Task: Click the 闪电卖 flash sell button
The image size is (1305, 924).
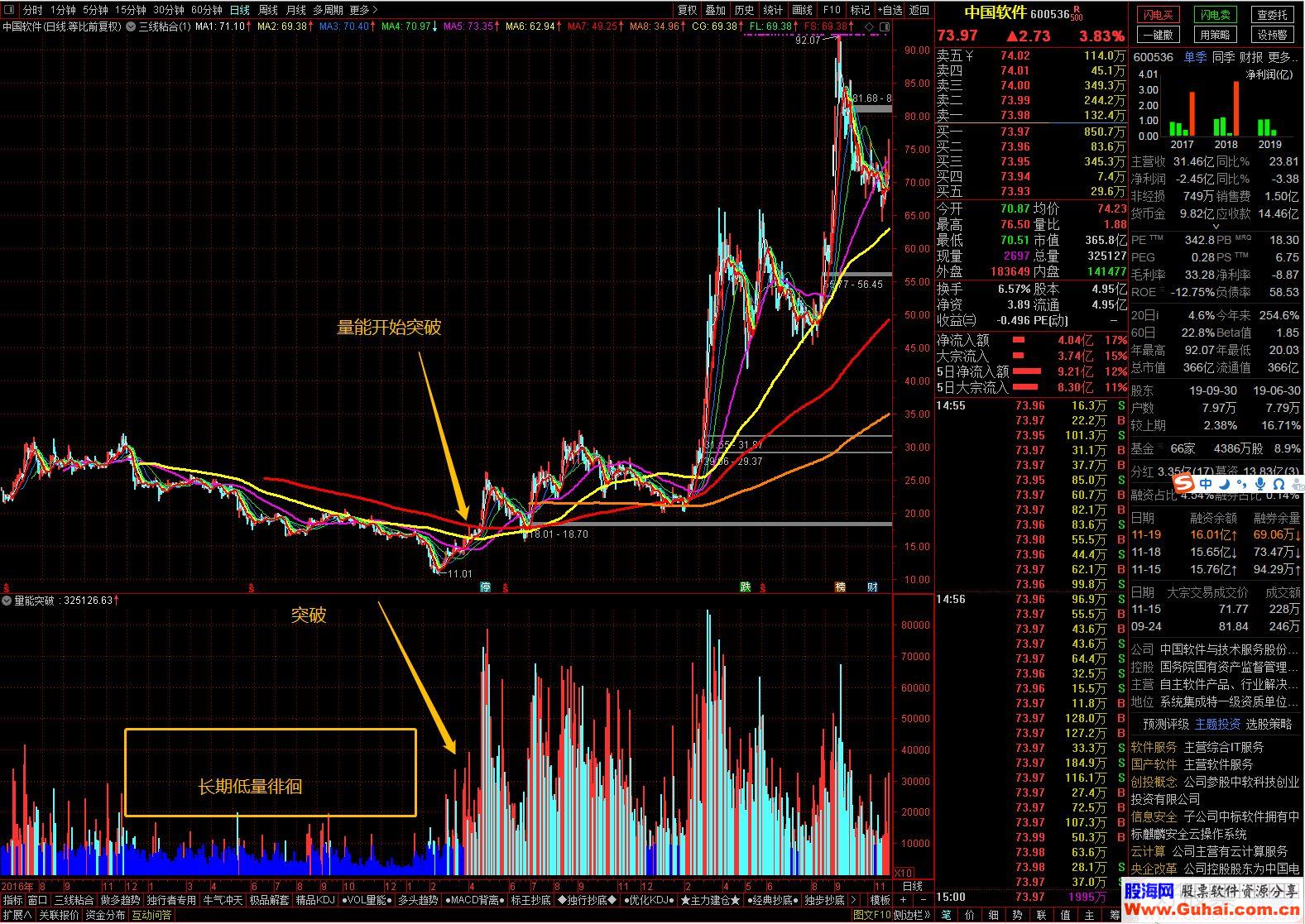Action: coord(1215,15)
